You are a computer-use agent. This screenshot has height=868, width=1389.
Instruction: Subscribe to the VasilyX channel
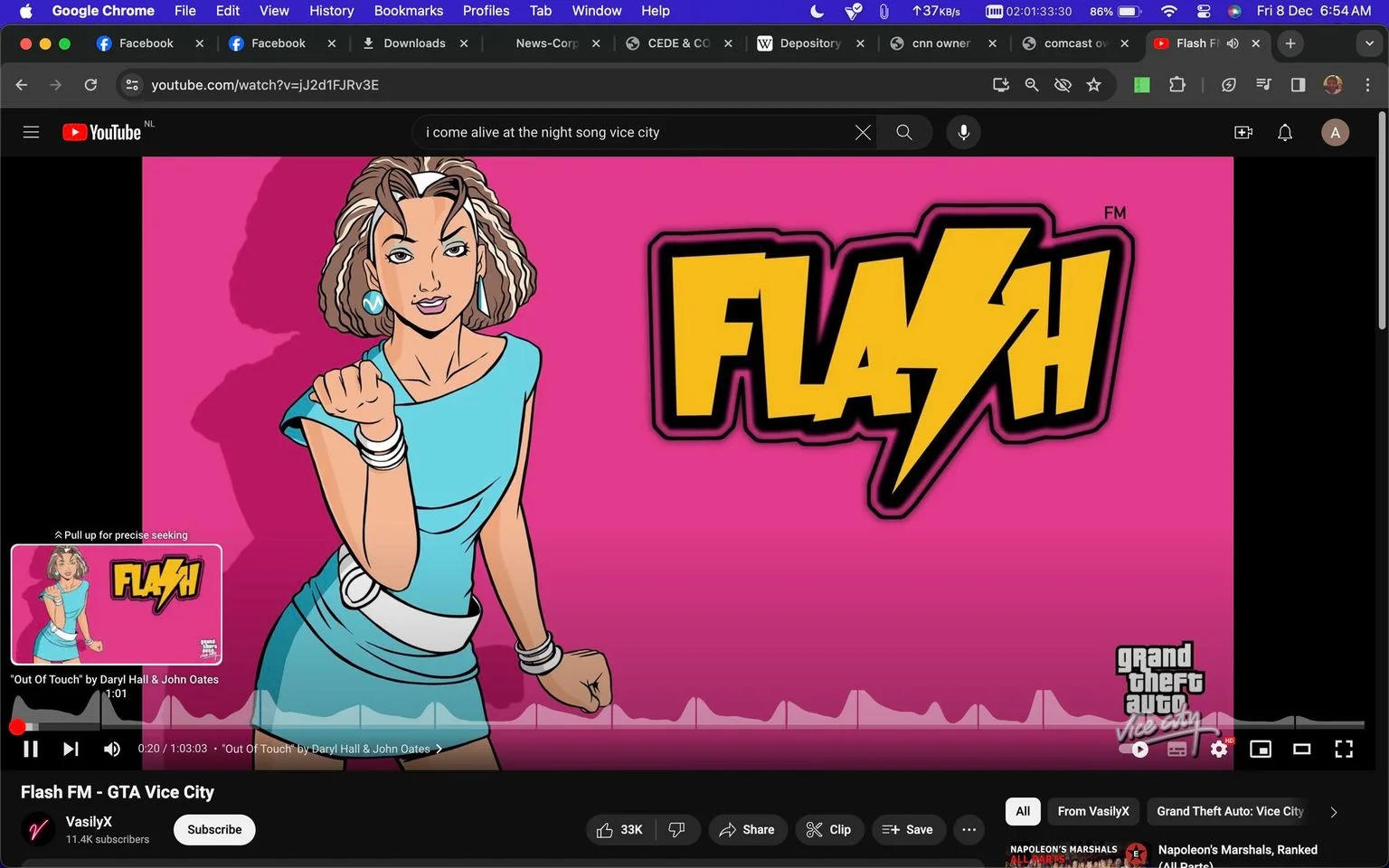coord(214,830)
